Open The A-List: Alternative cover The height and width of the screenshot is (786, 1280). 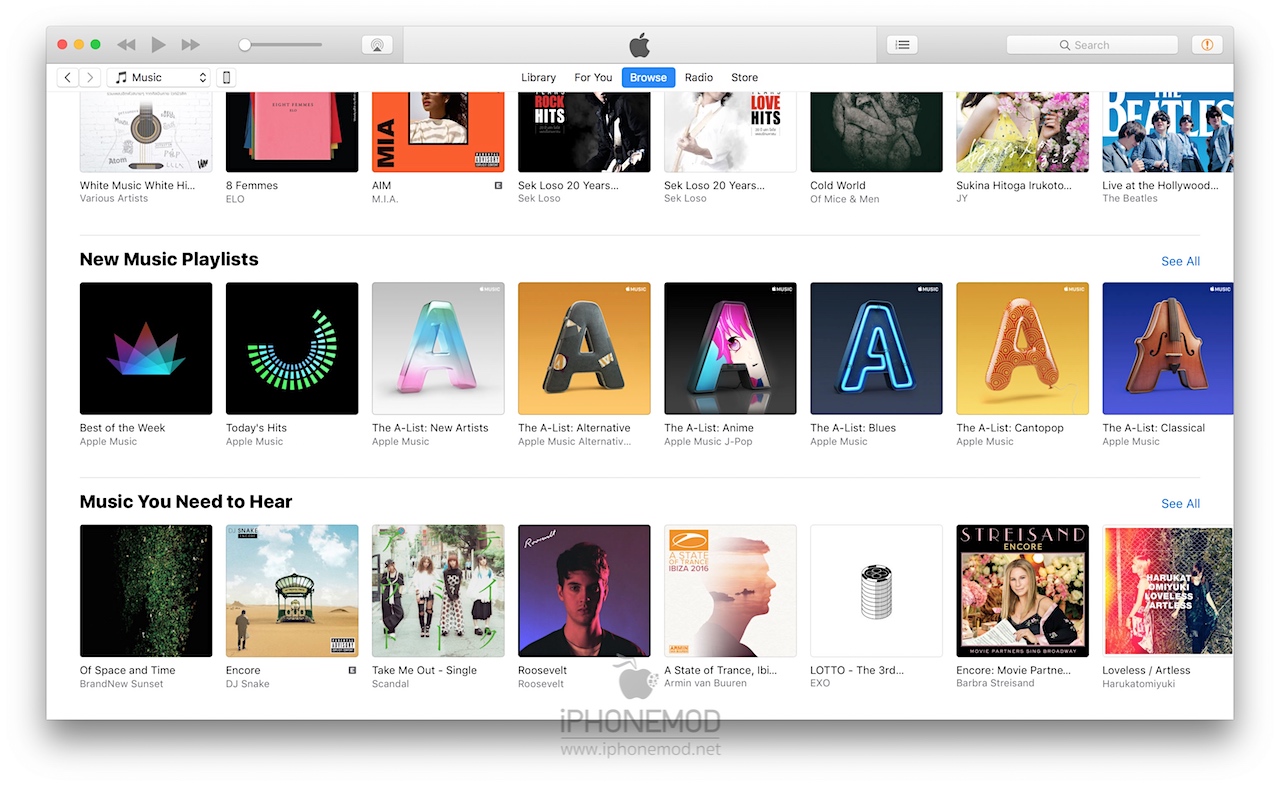tap(584, 348)
